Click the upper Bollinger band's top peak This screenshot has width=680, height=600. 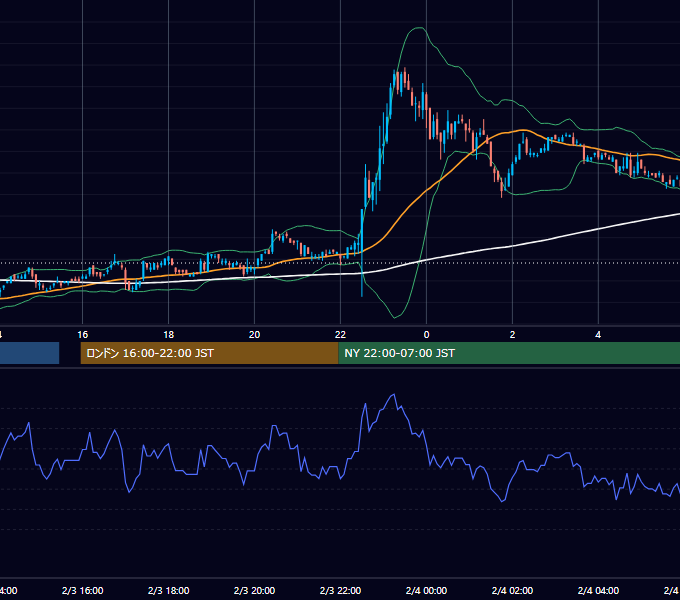pos(419,28)
